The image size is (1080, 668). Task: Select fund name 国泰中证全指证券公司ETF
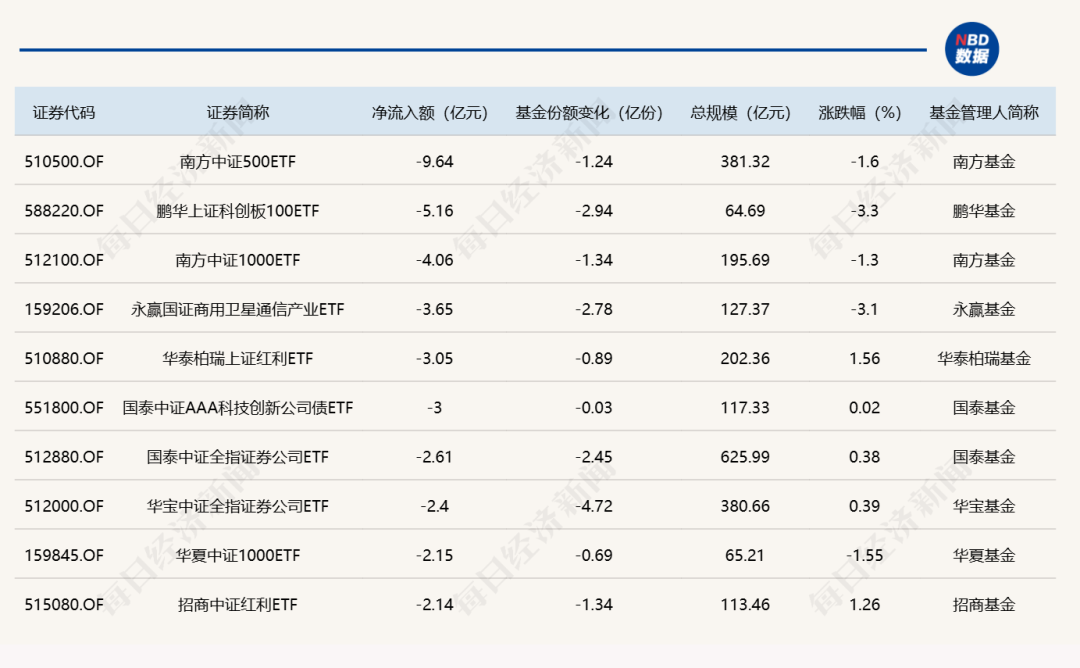pyautogui.click(x=238, y=457)
